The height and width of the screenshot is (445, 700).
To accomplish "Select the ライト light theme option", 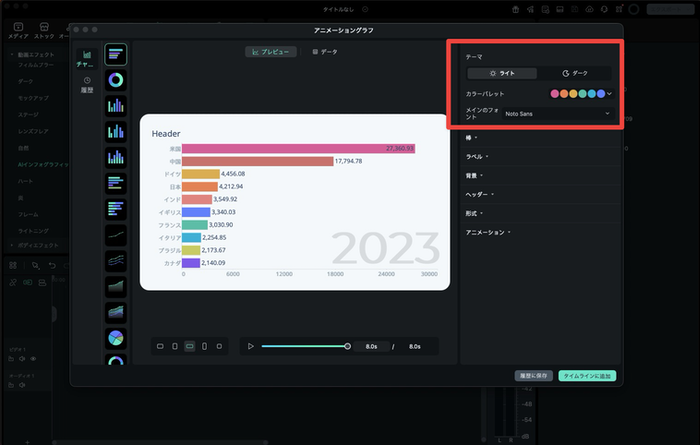I will (502, 73).
